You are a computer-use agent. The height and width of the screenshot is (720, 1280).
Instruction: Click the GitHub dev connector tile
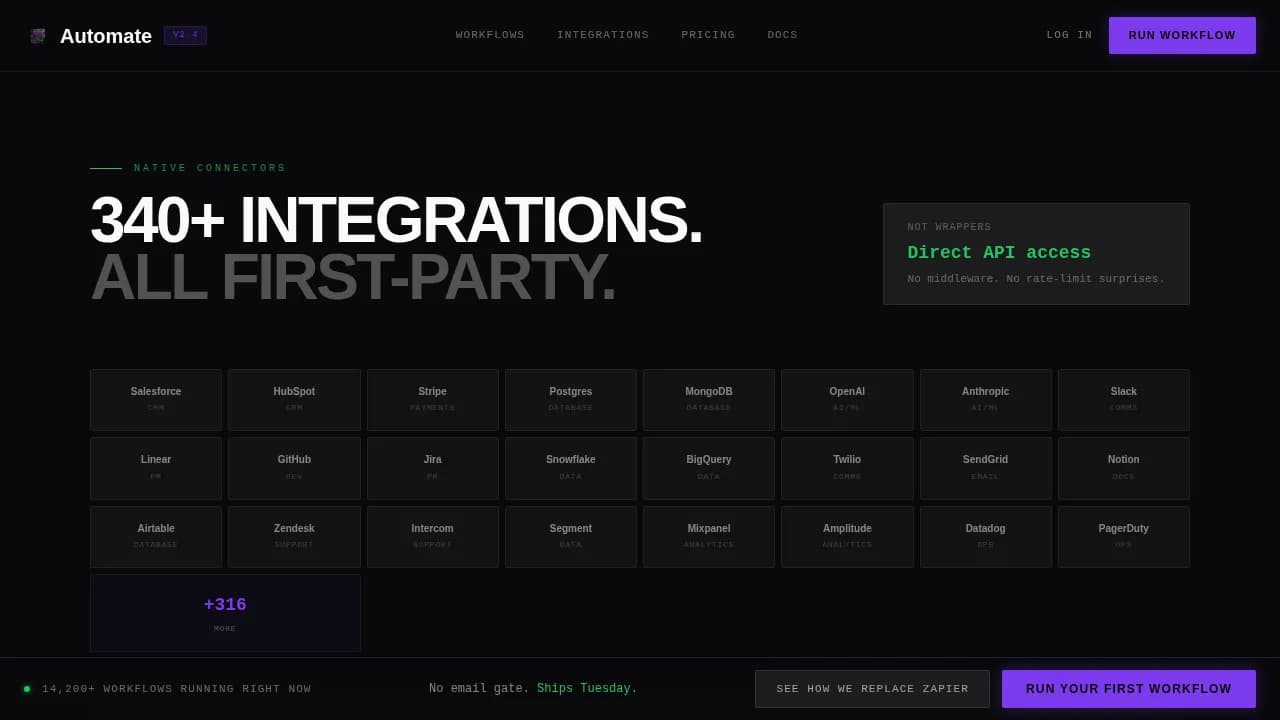point(294,467)
